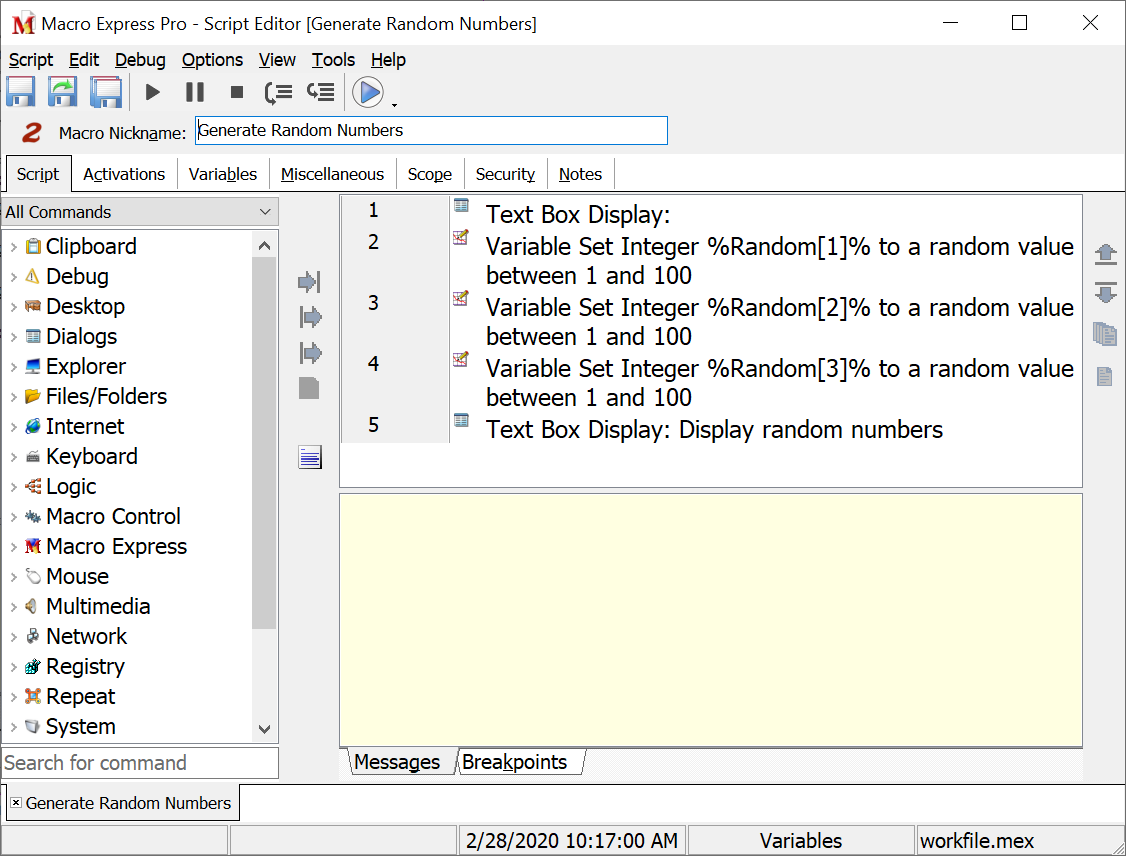This screenshot has height=856, width=1126.
Task: Open the Debug menu in the menu bar
Action: pos(140,60)
